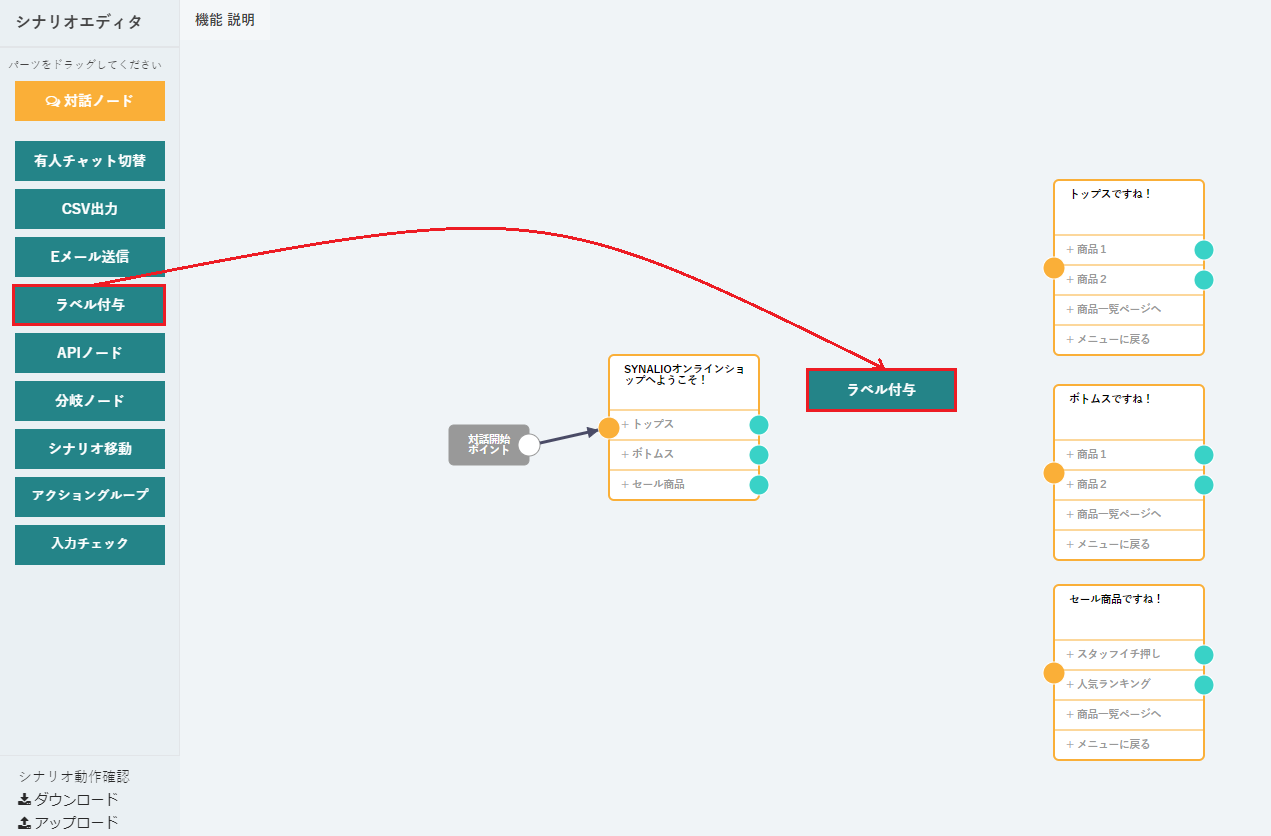Click the アクショングループ part button
This screenshot has width=1271, height=836.
tap(90, 496)
